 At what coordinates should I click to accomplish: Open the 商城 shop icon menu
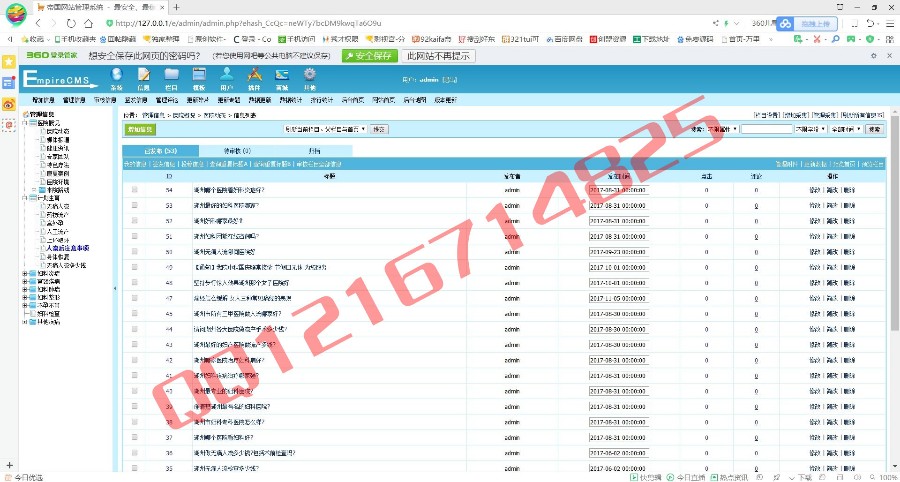282,79
